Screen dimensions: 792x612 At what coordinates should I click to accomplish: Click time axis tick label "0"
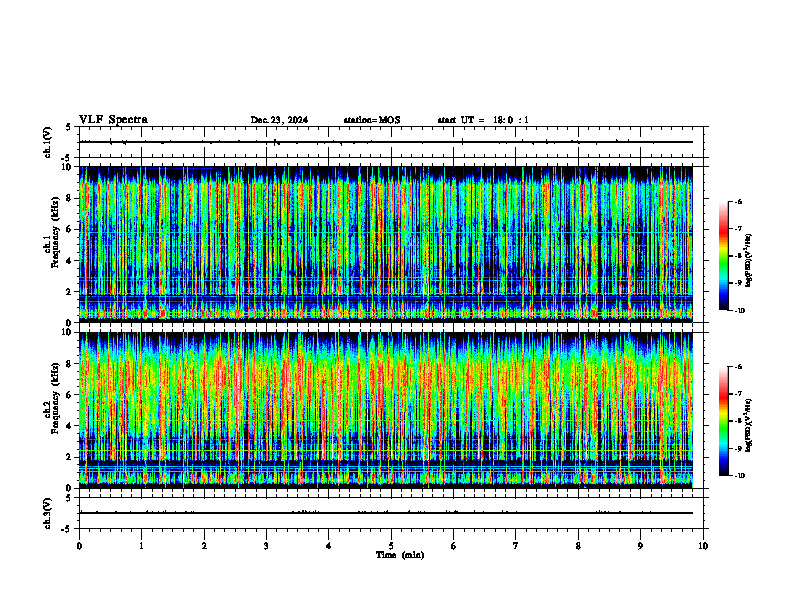[79, 546]
